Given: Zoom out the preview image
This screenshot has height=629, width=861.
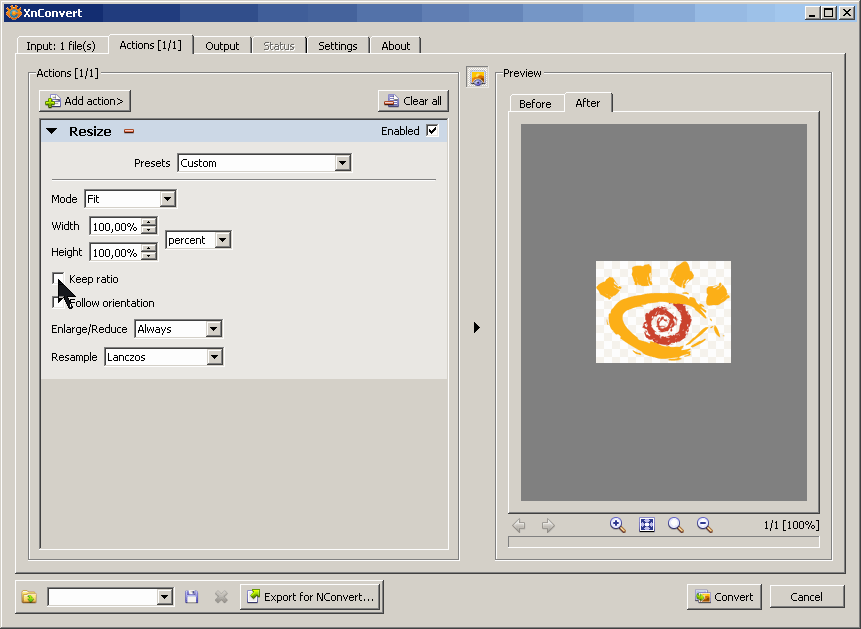Looking at the screenshot, I should [705, 525].
